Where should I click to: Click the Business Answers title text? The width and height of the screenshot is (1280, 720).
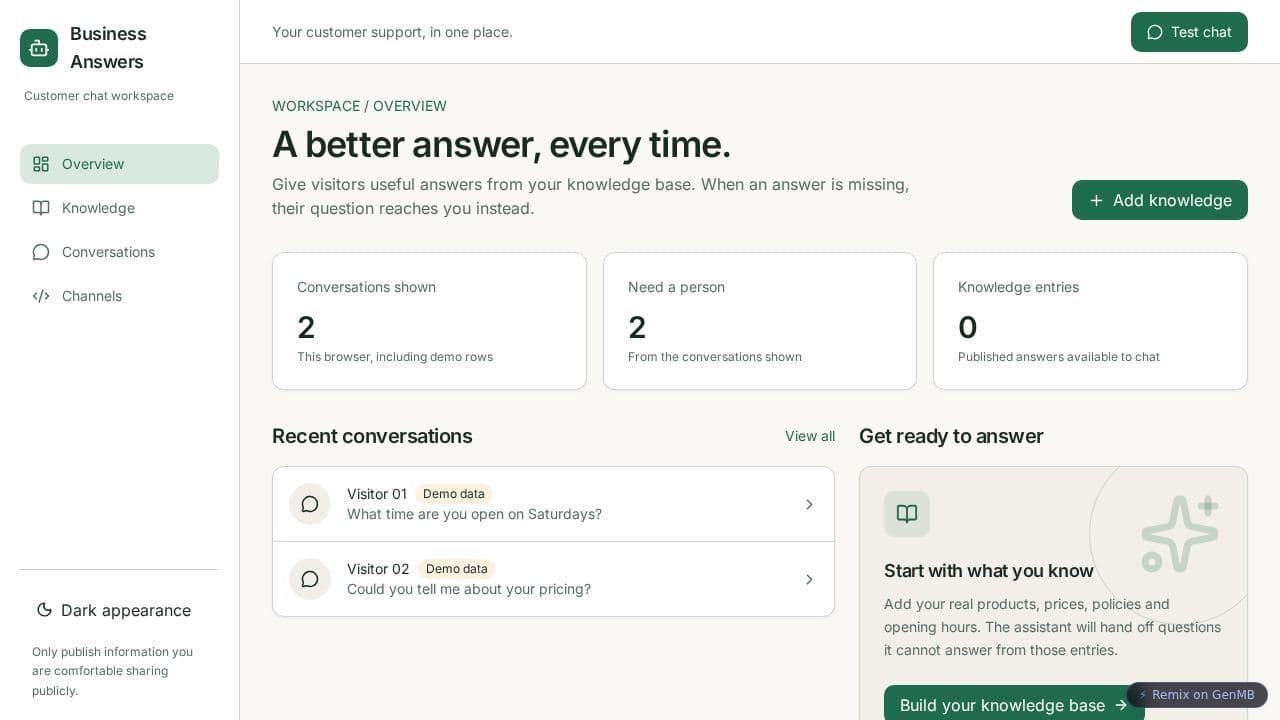(108, 48)
